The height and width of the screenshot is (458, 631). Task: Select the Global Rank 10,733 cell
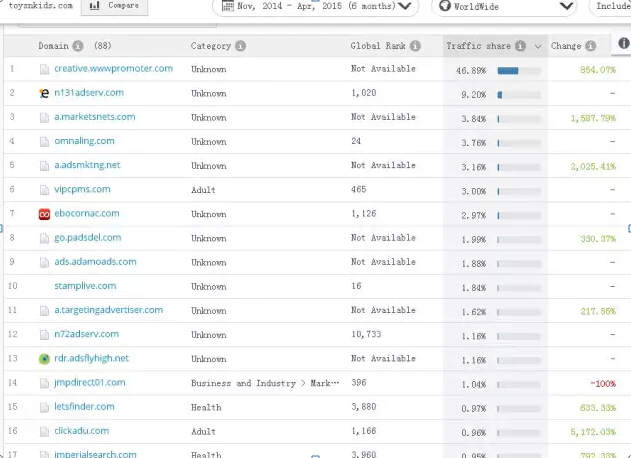tap(366, 334)
